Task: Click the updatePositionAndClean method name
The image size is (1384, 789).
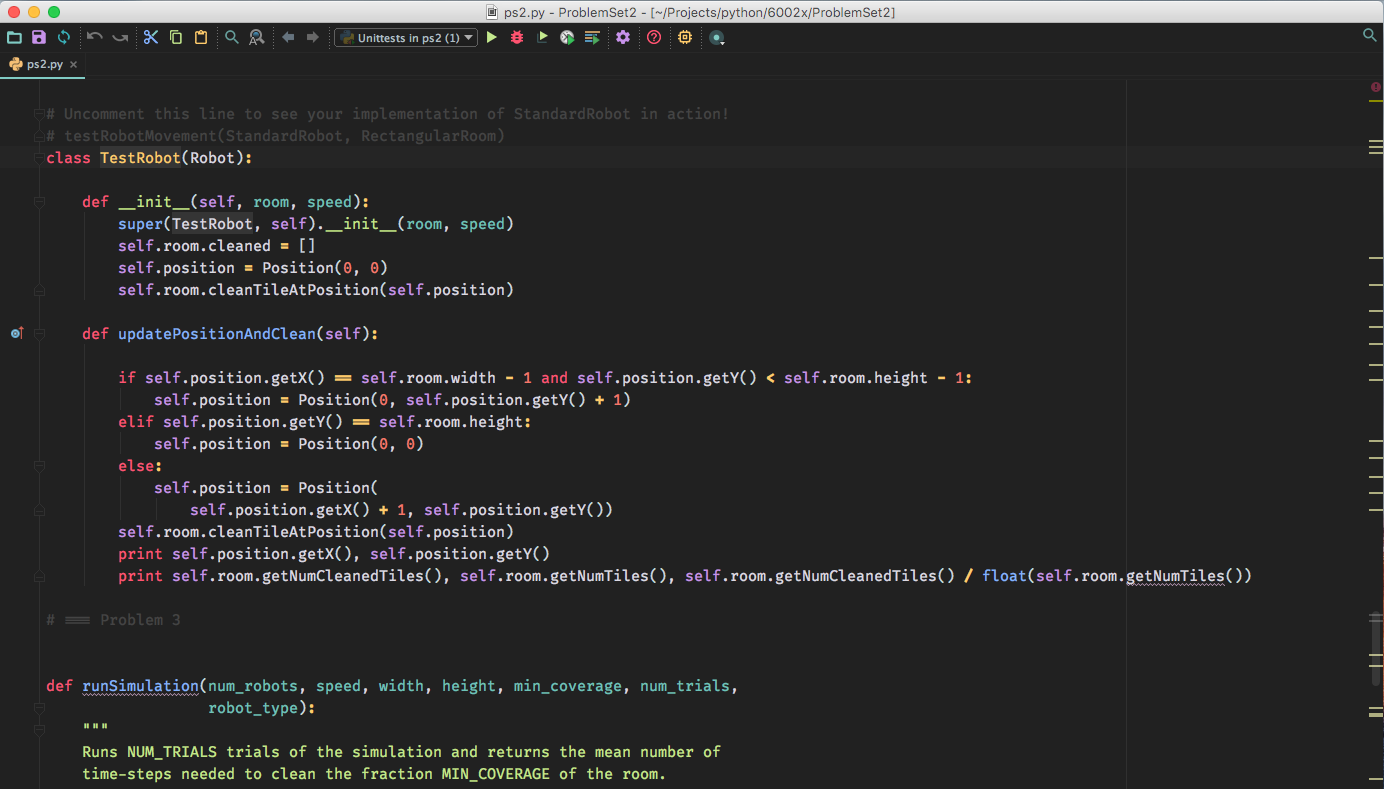Action: click(x=217, y=334)
